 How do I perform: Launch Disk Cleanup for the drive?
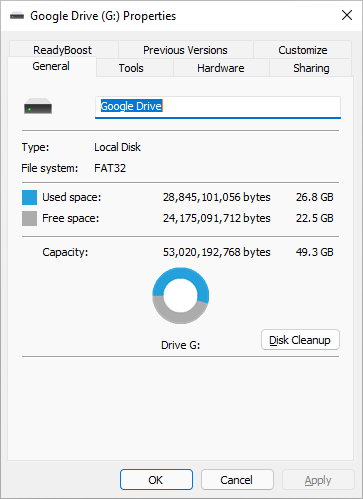coord(300,340)
